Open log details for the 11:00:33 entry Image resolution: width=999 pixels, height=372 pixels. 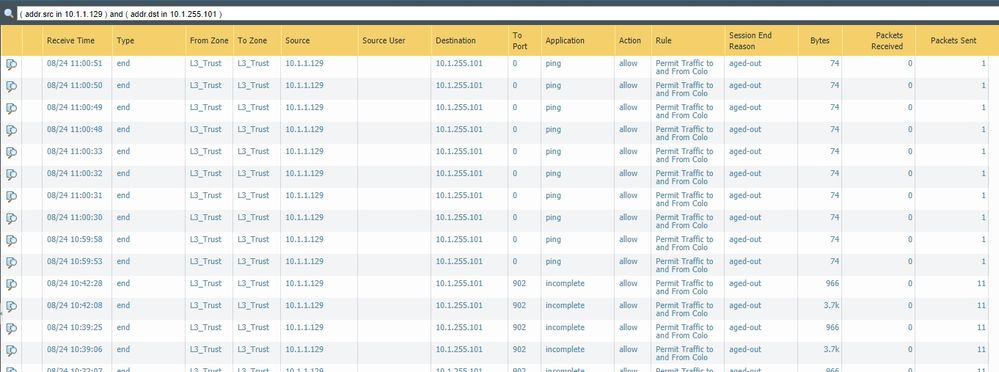11,152
